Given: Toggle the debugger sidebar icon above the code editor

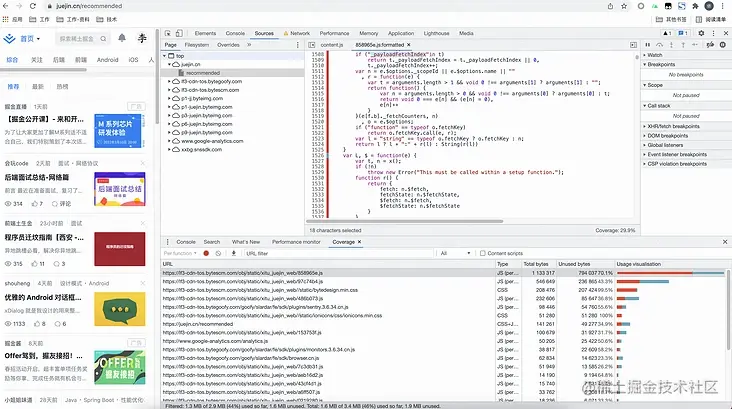Looking at the screenshot, I should (x=633, y=45).
